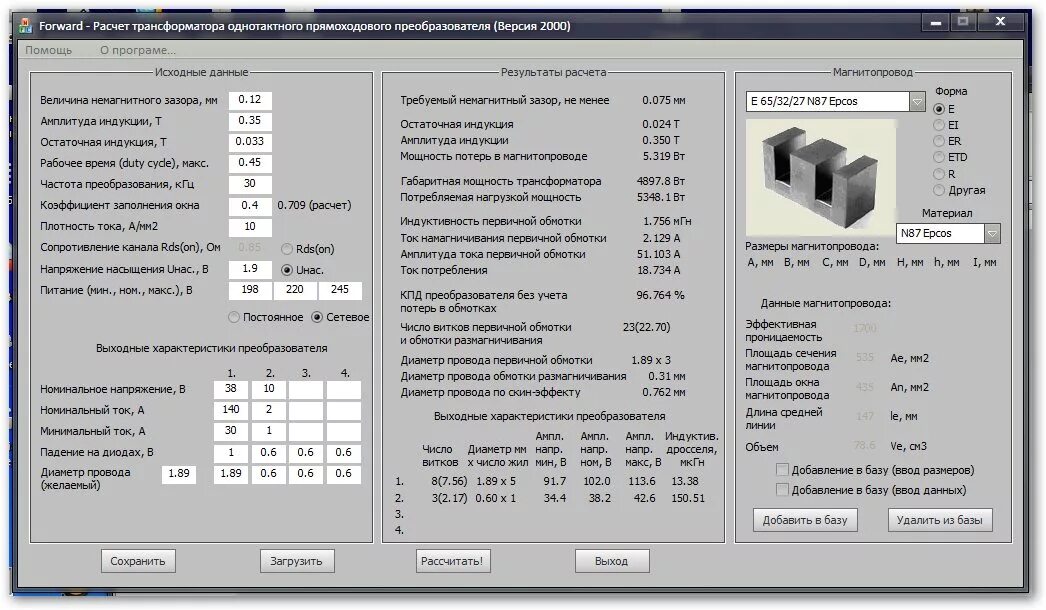The width and height of the screenshot is (1046, 610).
Task: Minimize the Forward window
Action: click(x=936, y=22)
